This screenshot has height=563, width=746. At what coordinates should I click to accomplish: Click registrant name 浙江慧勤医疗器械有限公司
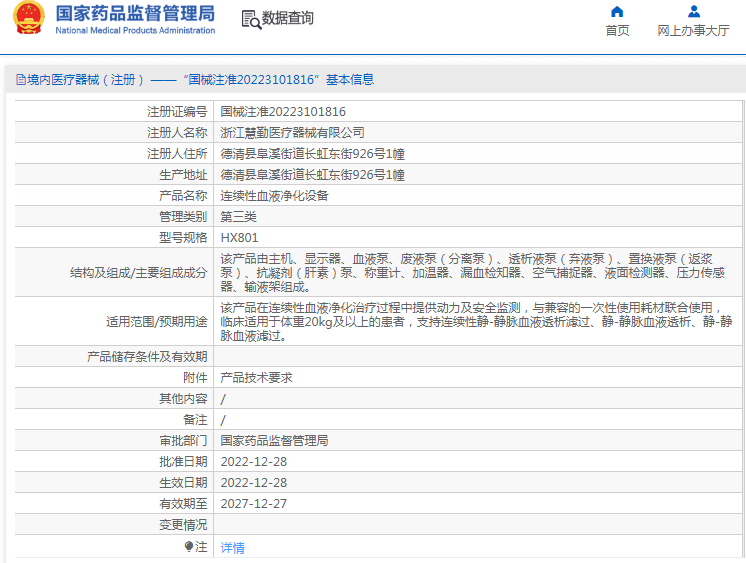click(292, 133)
